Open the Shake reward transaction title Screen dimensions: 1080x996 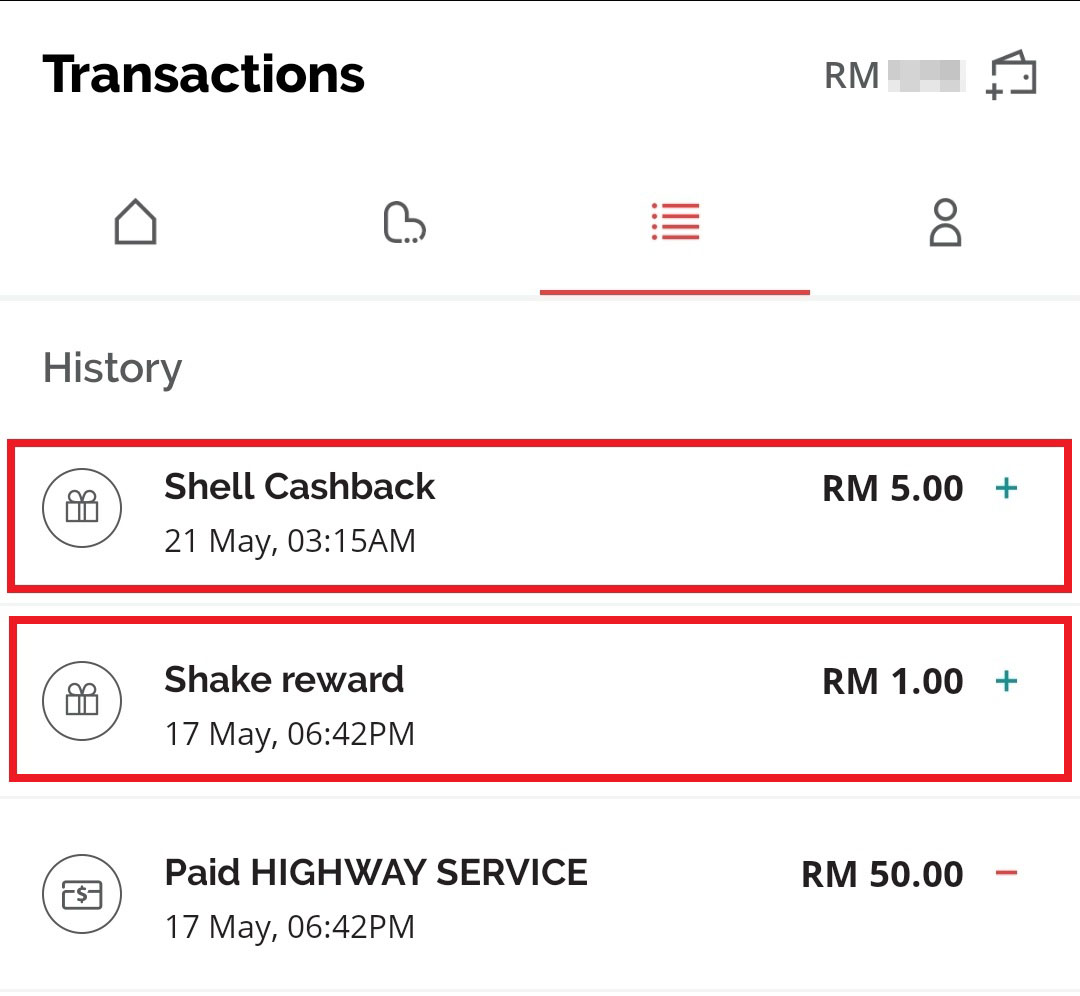284,680
